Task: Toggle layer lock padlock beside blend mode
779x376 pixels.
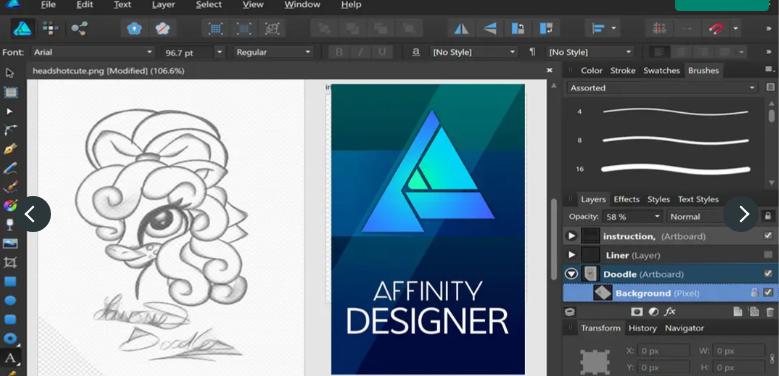Action: coord(768,217)
